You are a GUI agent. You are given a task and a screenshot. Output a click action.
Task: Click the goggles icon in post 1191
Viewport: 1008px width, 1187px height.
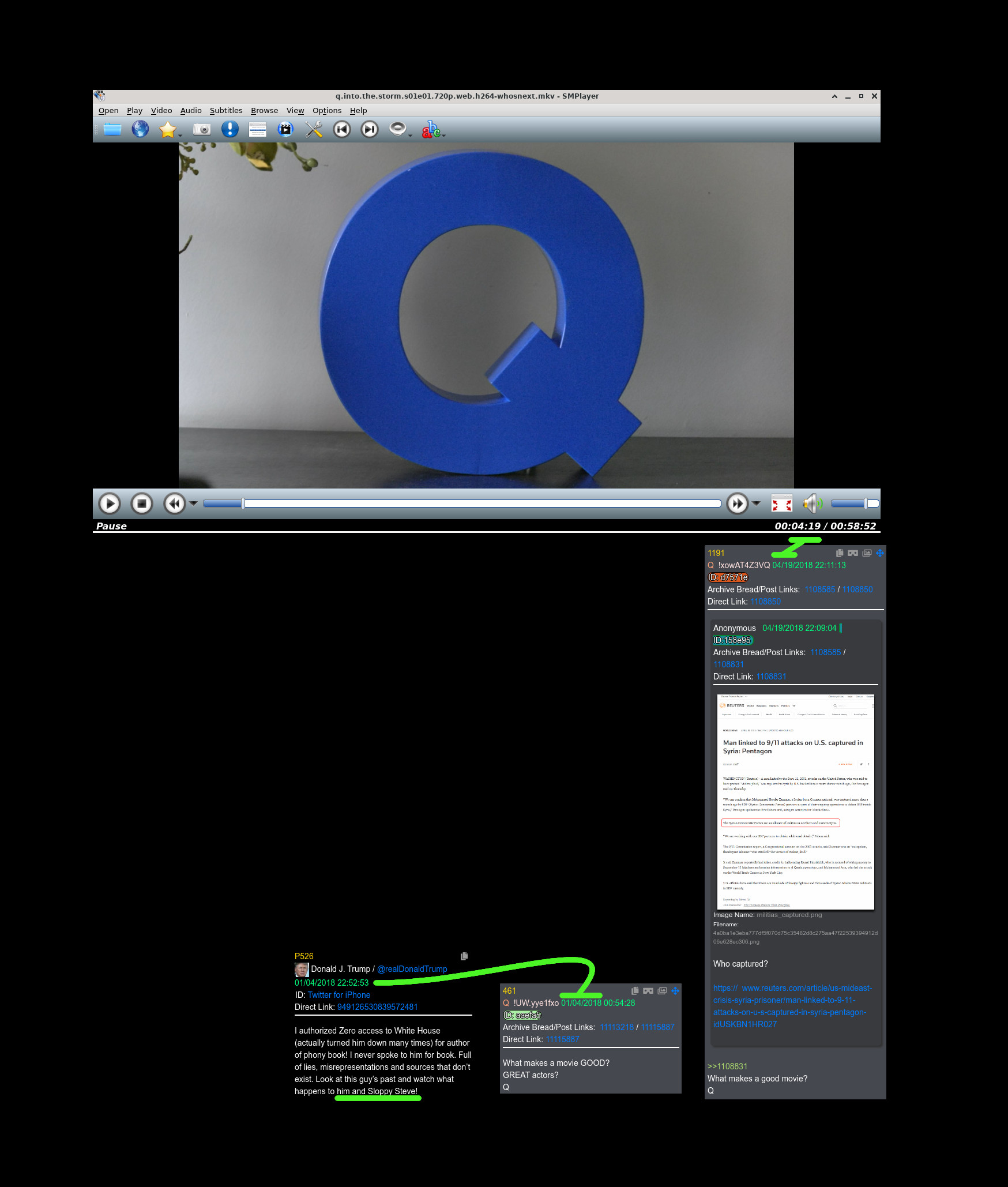pos(853,553)
